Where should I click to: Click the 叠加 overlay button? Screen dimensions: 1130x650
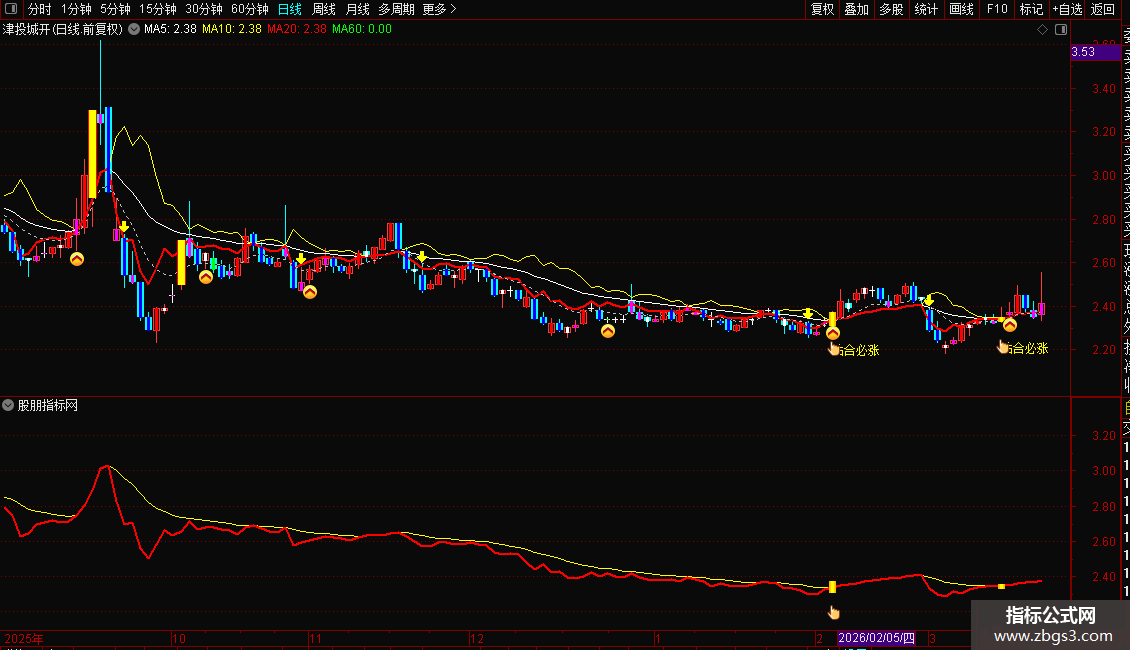tap(857, 9)
